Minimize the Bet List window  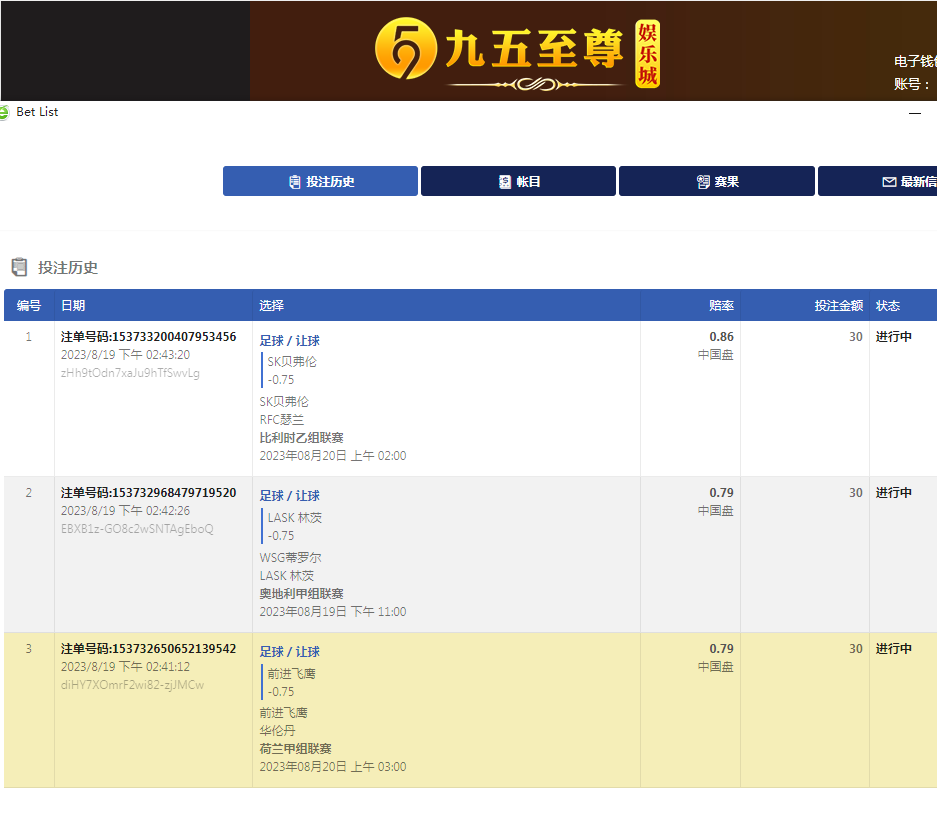click(914, 114)
